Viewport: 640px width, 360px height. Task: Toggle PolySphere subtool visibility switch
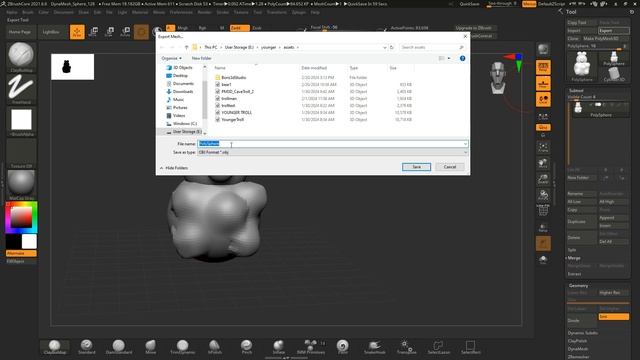pyautogui.click(x=598, y=105)
